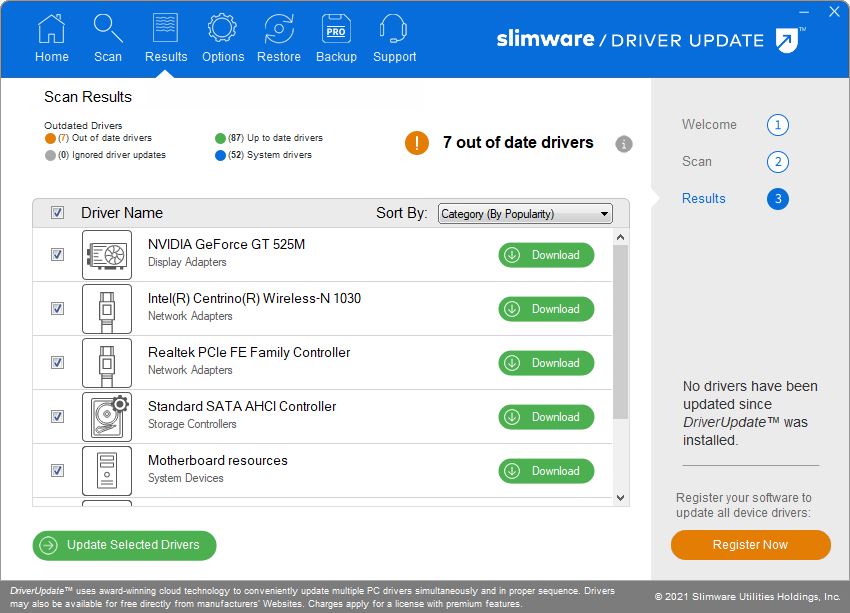Click the scroll up arrow of driver list

click(620, 237)
